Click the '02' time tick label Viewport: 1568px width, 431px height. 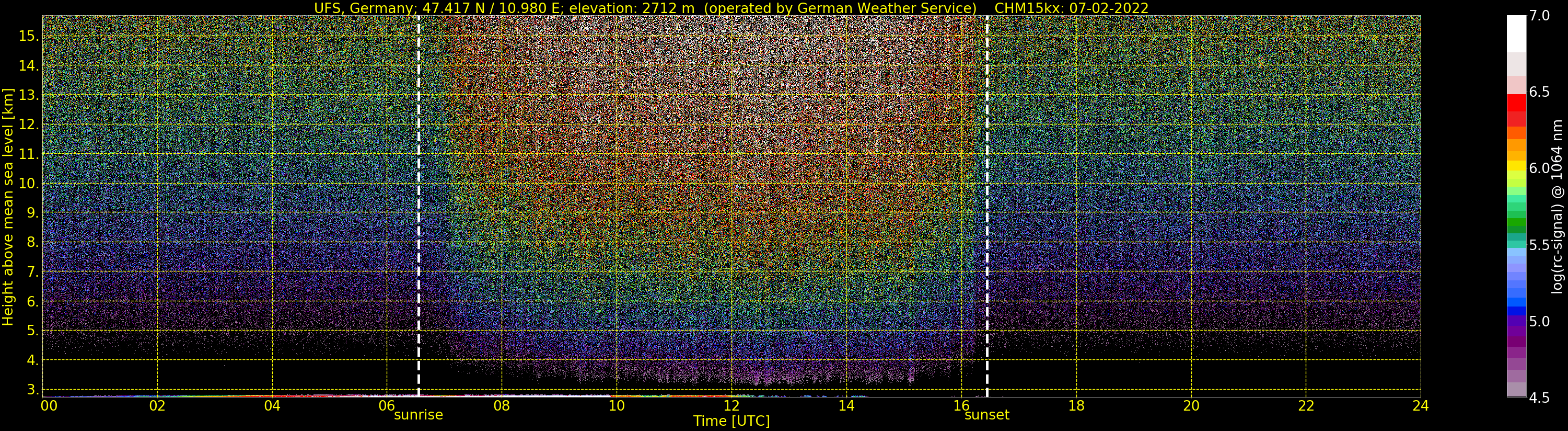coord(157,406)
